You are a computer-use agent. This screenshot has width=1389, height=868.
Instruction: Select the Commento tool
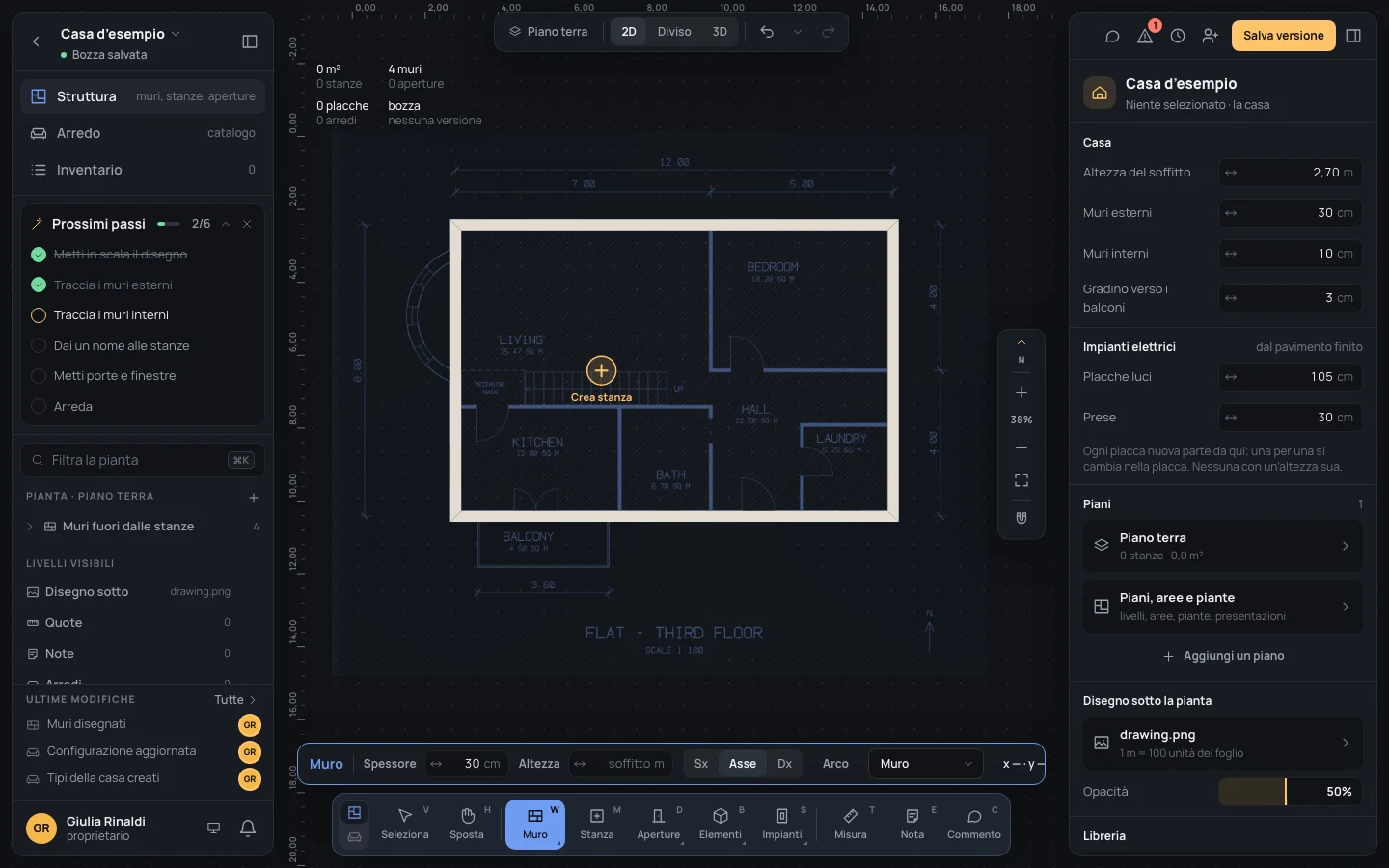pyautogui.click(x=974, y=825)
